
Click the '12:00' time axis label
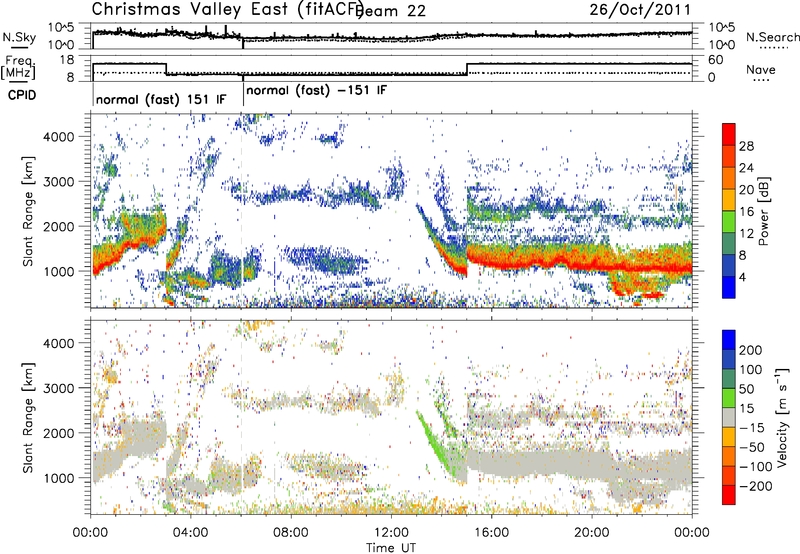[391, 532]
